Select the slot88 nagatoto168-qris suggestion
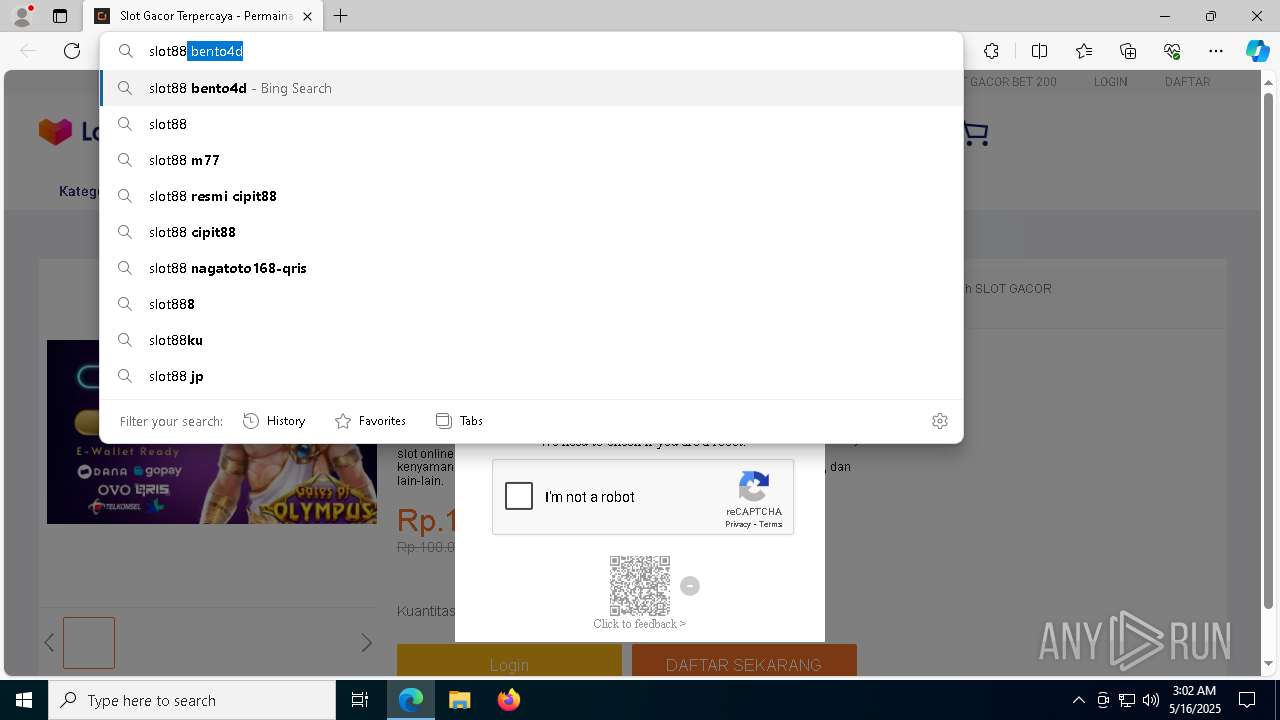1280x720 pixels. click(x=531, y=268)
